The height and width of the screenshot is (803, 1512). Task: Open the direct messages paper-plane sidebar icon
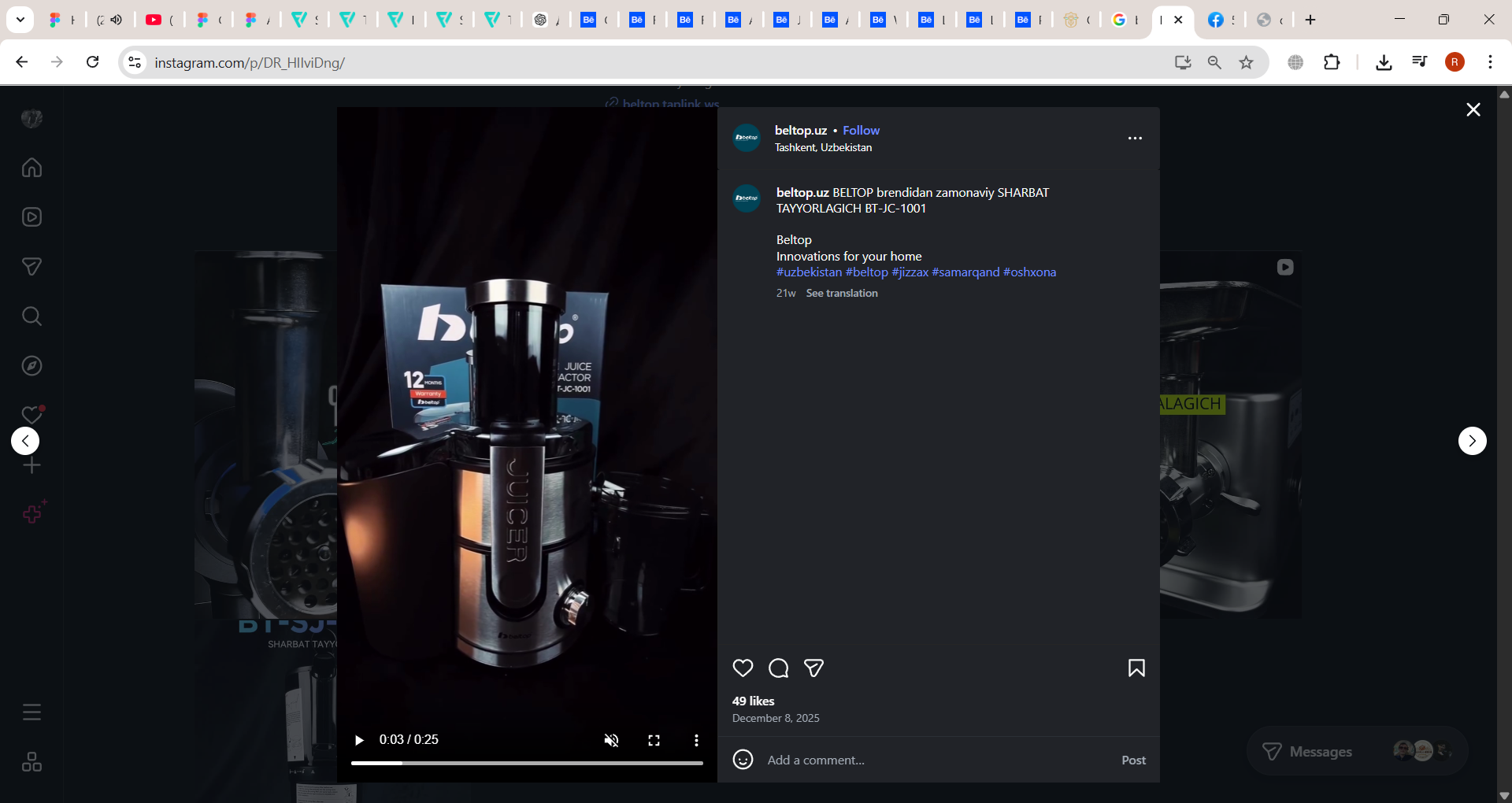click(31, 267)
